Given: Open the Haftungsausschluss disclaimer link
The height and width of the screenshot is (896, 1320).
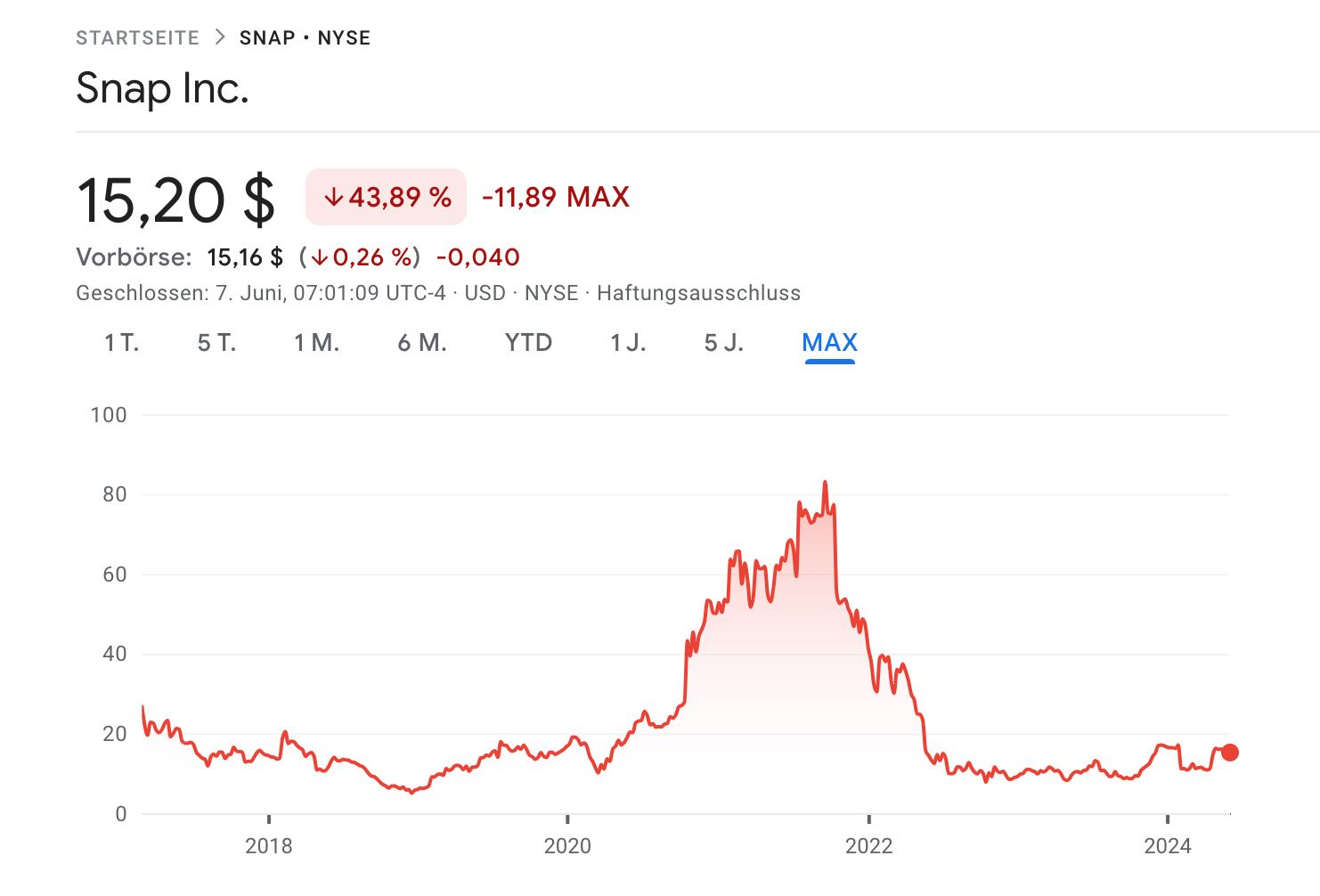Looking at the screenshot, I should click(698, 294).
